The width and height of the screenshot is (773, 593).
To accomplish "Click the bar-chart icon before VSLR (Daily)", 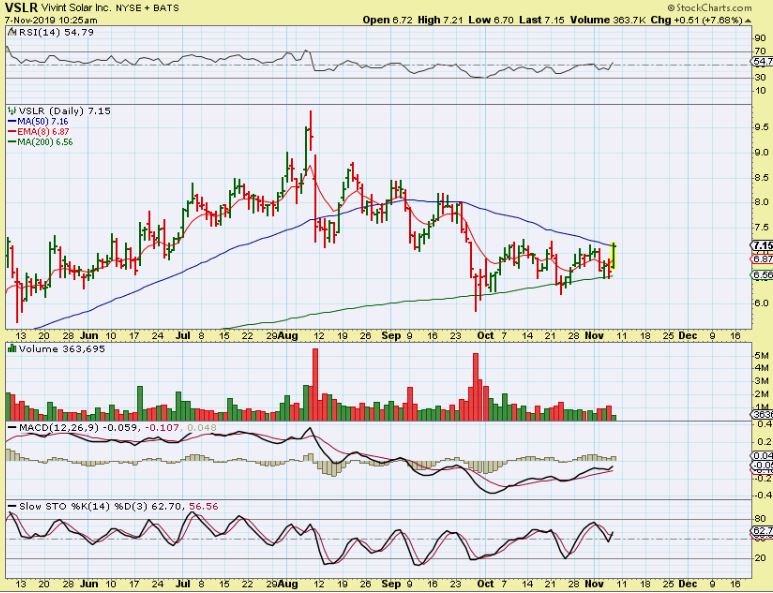I will (x=12, y=111).
